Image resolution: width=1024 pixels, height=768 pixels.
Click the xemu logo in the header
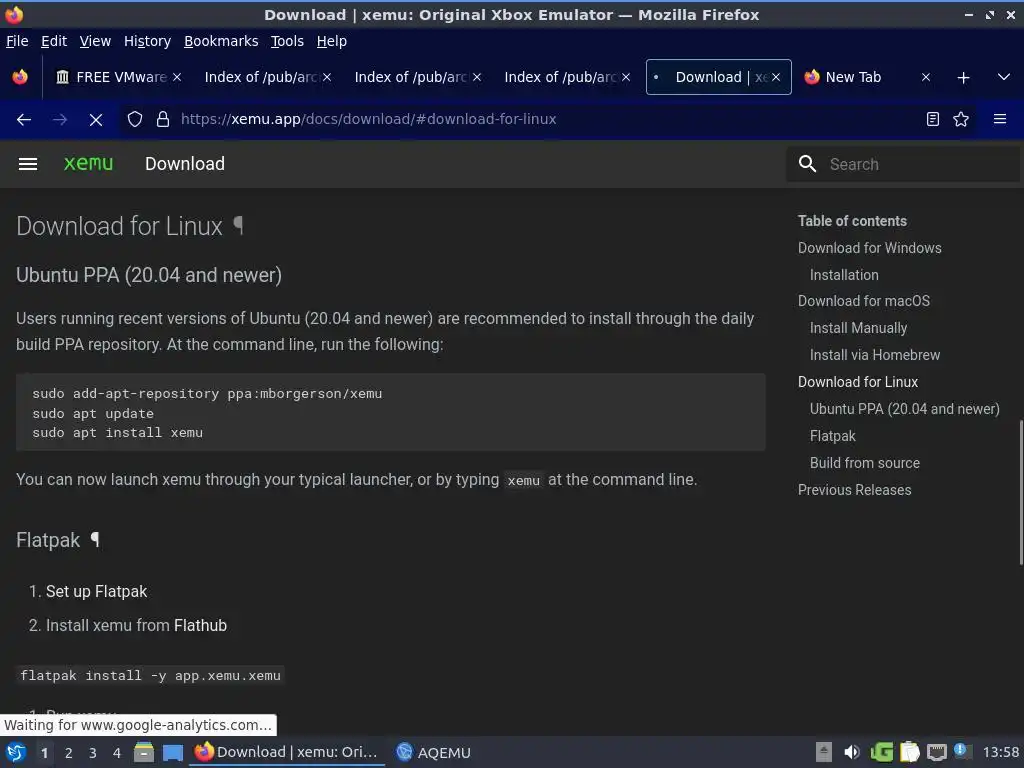pyautogui.click(x=88, y=163)
